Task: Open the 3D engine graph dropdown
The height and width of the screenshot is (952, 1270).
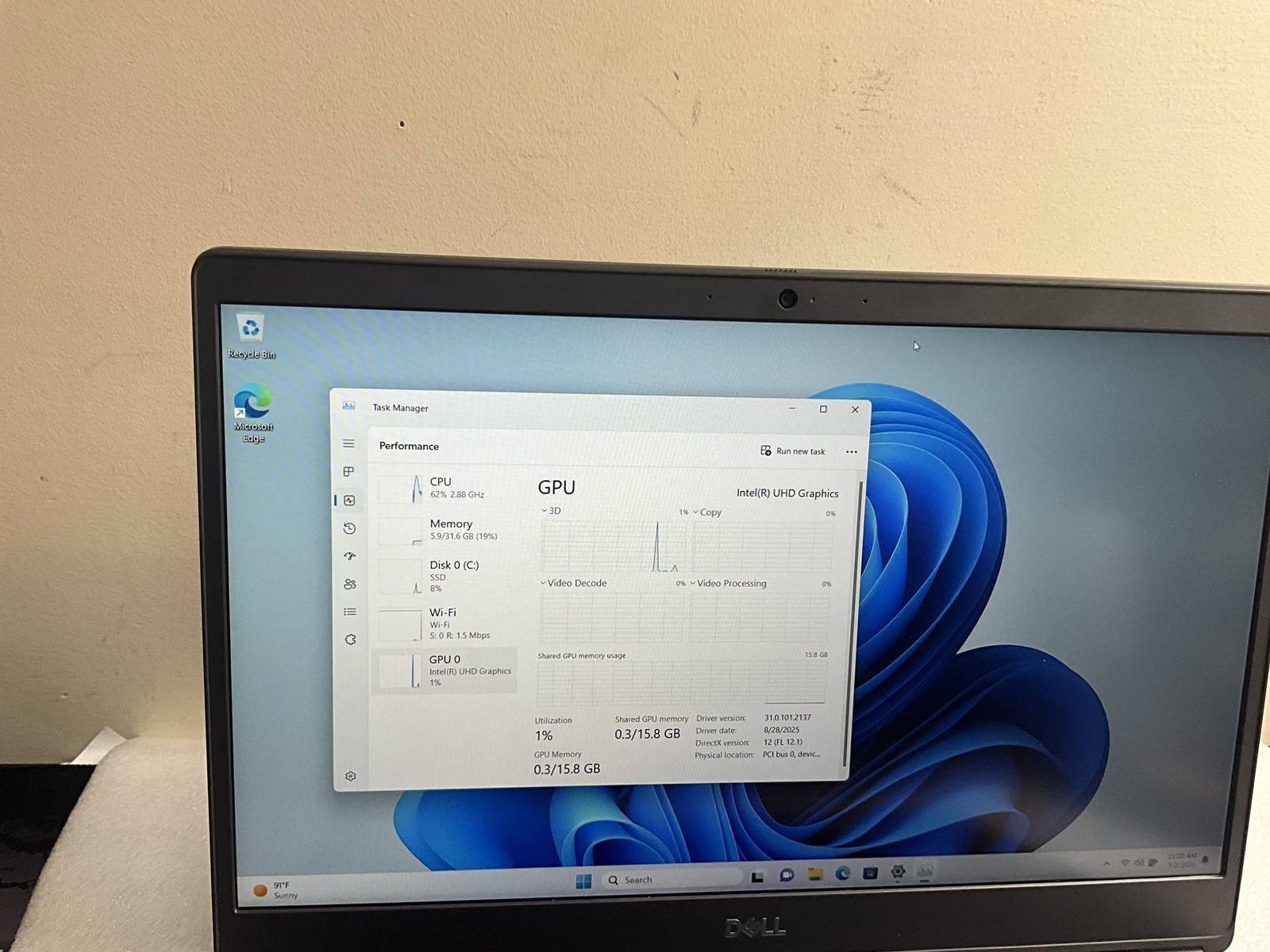Action: [551, 511]
